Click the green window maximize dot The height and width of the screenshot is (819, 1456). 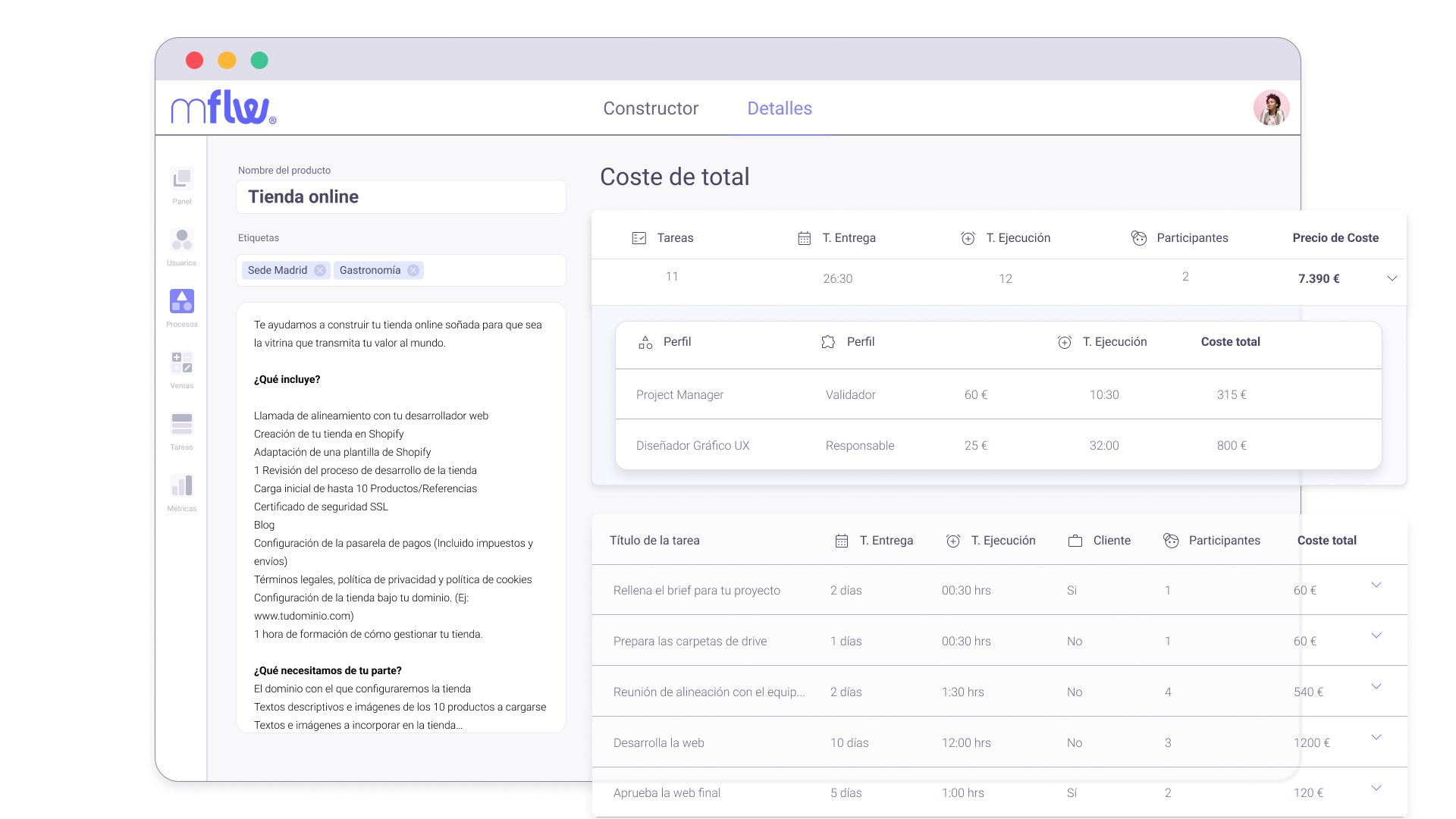pos(259,61)
